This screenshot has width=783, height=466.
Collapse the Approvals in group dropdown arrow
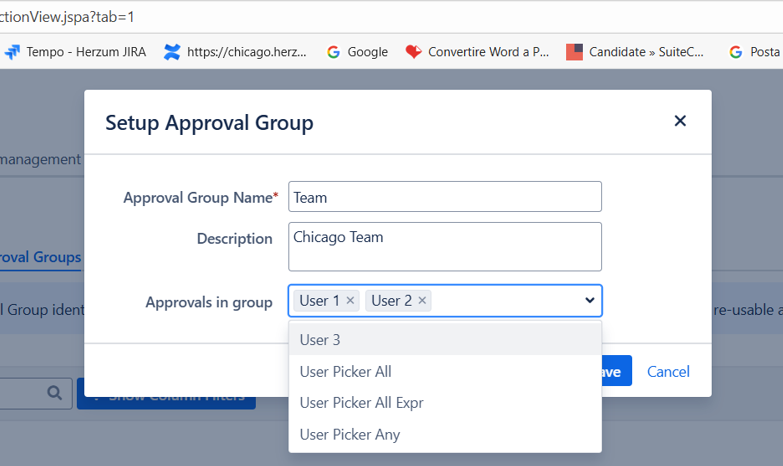589,301
